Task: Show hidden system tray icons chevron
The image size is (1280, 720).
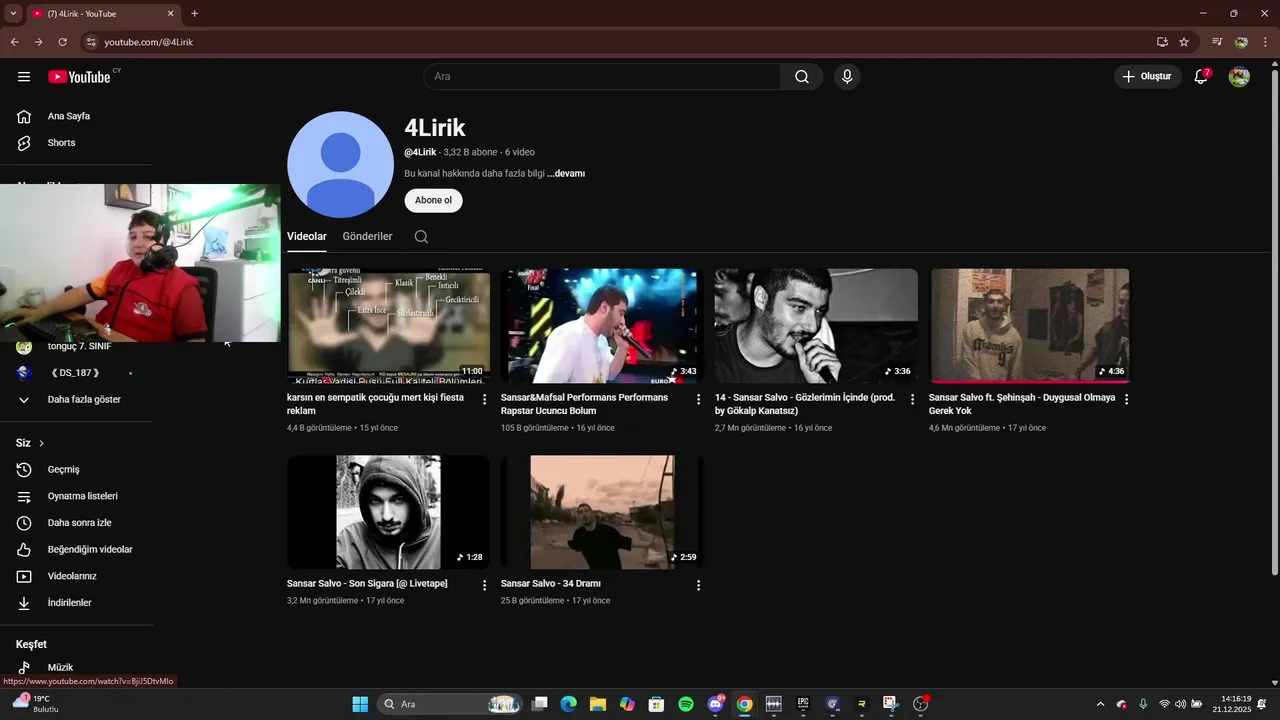Action: [x=1101, y=704]
